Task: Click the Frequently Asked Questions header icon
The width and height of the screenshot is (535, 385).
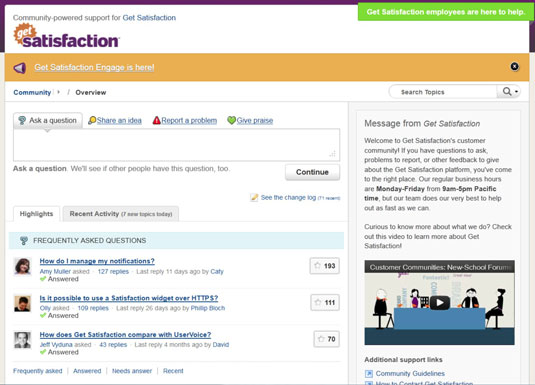Action: 24,241
